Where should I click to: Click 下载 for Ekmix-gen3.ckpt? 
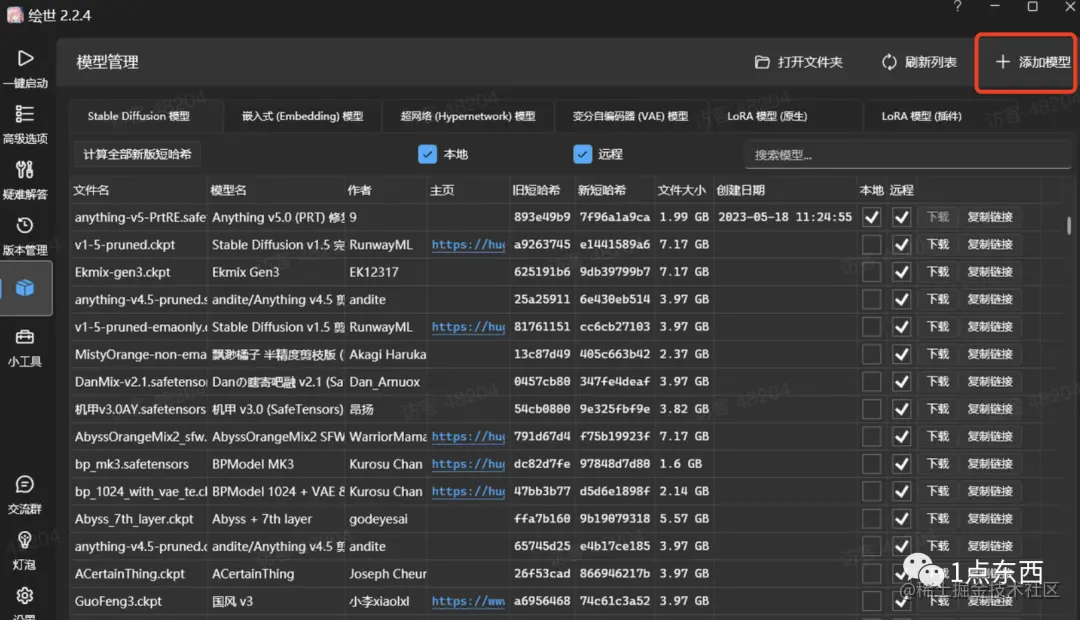coord(937,272)
